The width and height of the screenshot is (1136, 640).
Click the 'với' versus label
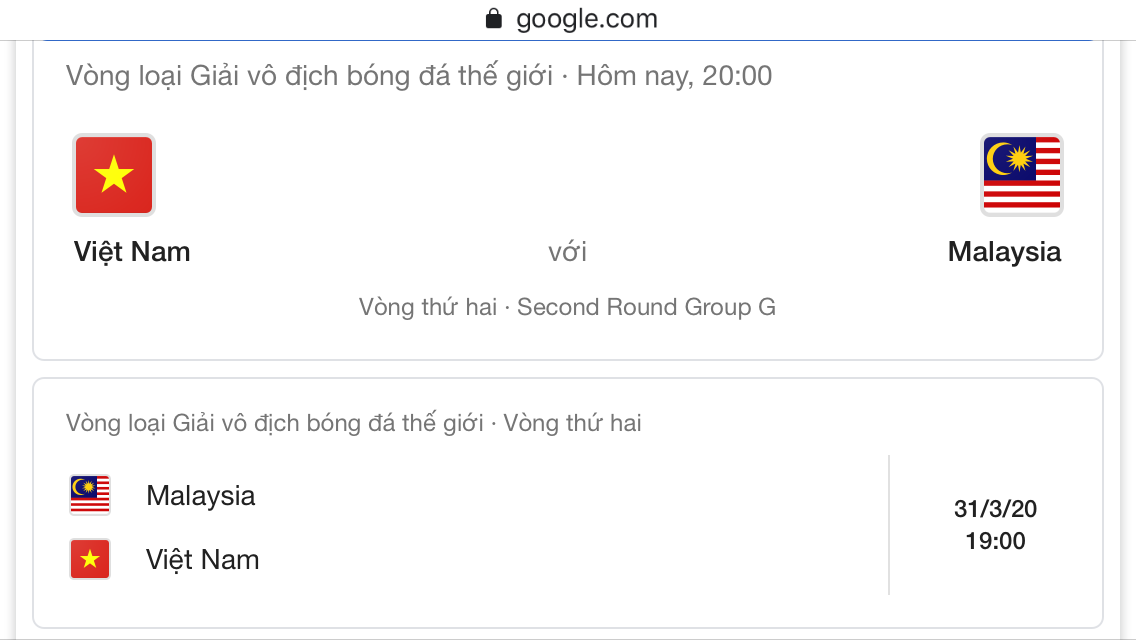[567, 252]
